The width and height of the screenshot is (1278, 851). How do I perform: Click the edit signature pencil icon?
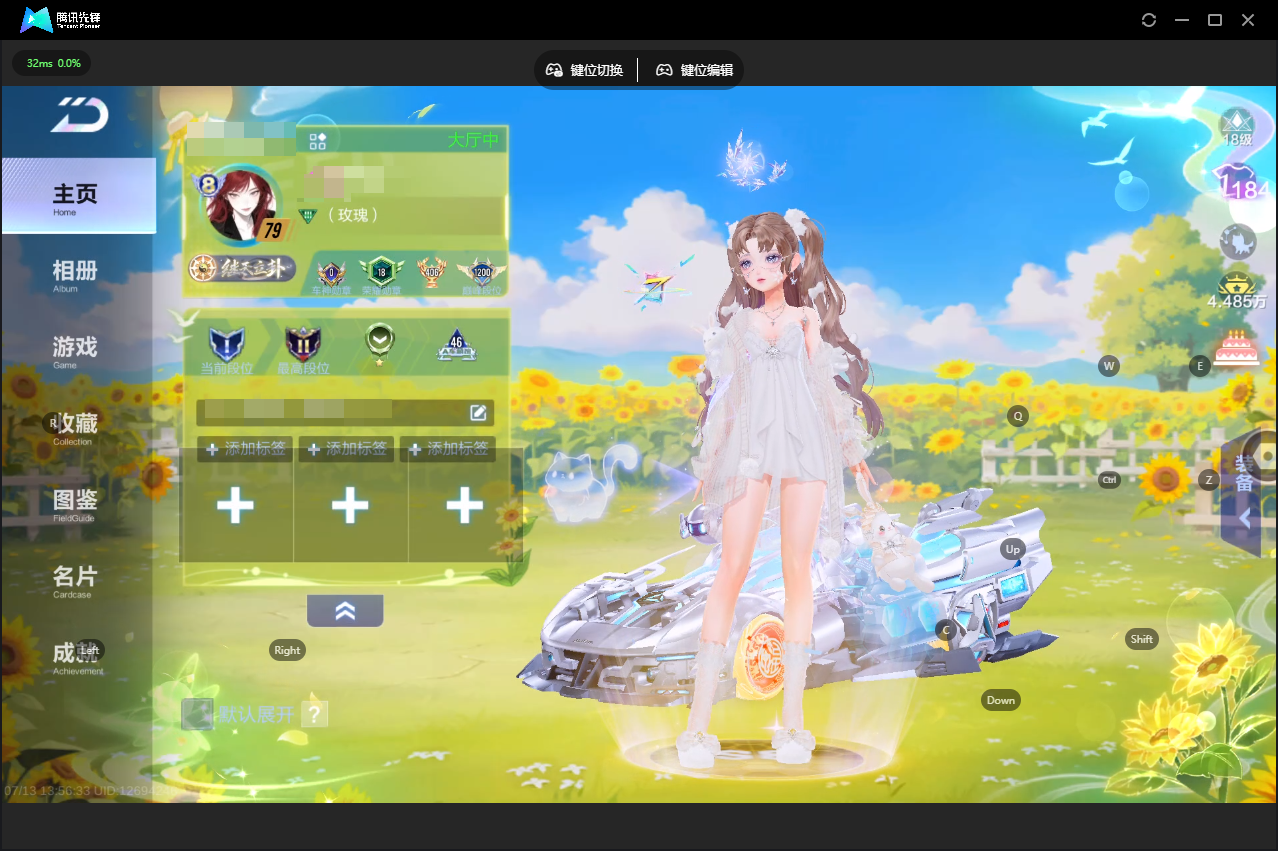click(478, 412)
